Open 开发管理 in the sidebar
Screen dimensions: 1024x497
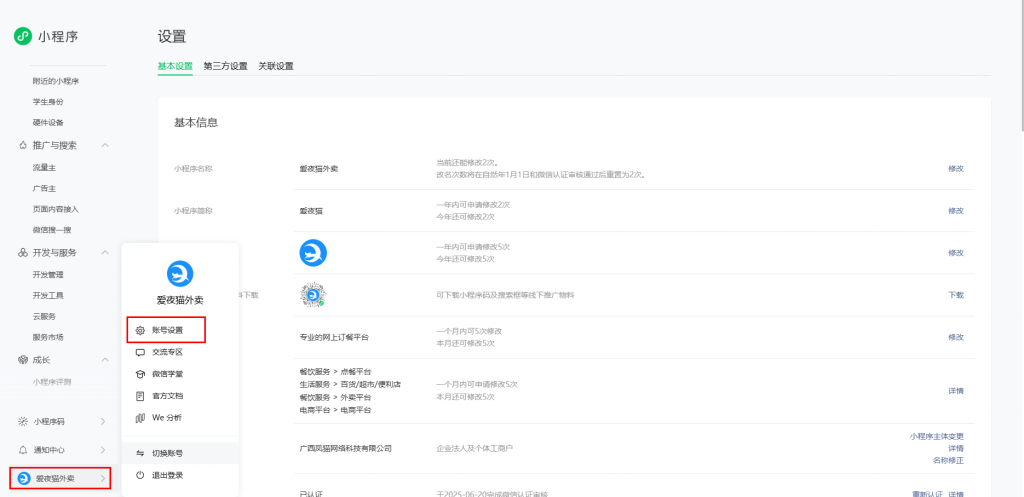point(48,274)
